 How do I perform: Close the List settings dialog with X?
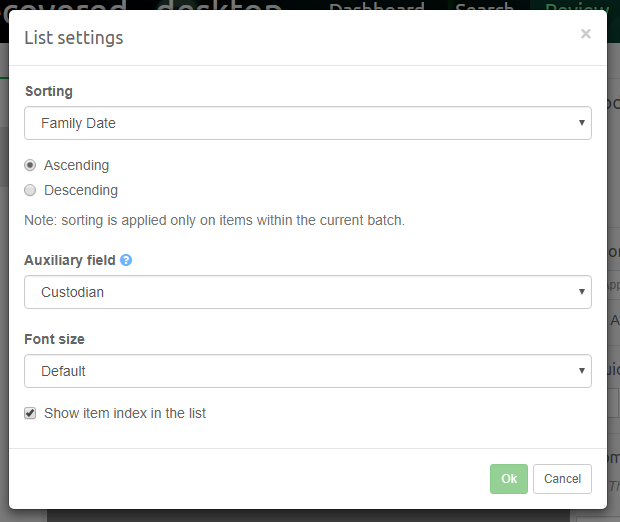pyautogui.click(x=585, y=34)
